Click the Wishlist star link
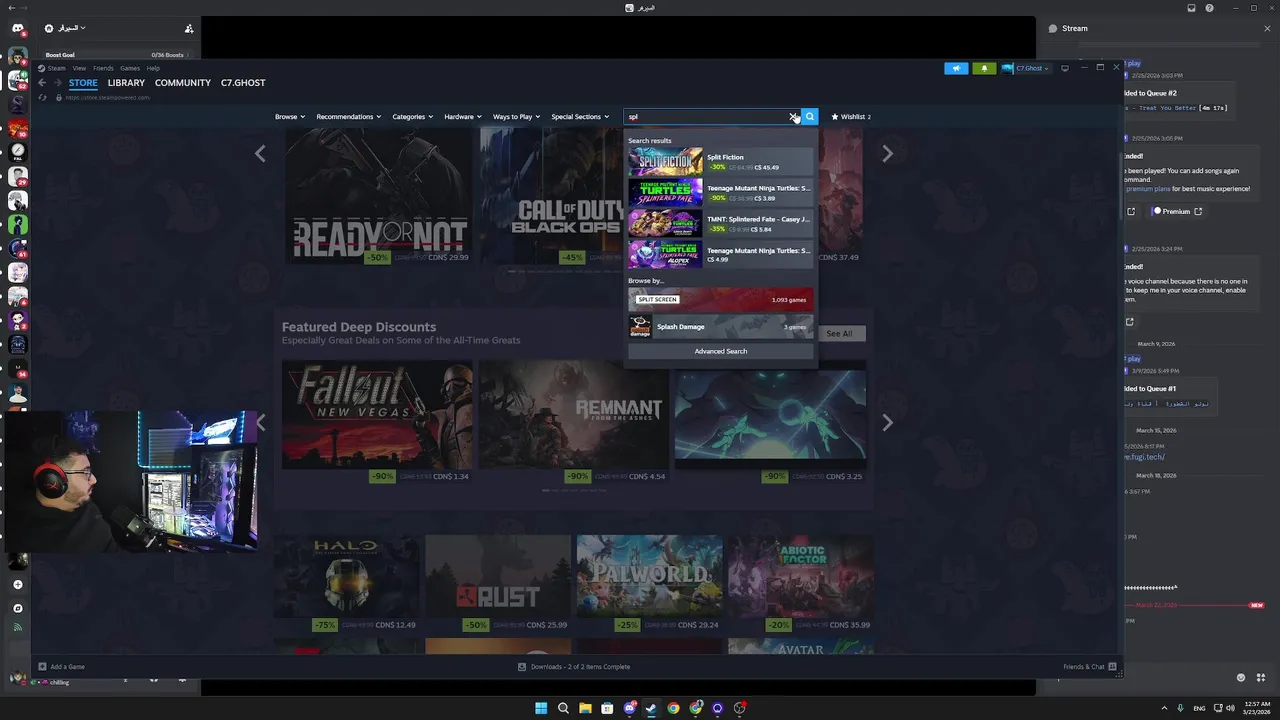The height and width of the screenshot is (720, 1280). [851, 117]
